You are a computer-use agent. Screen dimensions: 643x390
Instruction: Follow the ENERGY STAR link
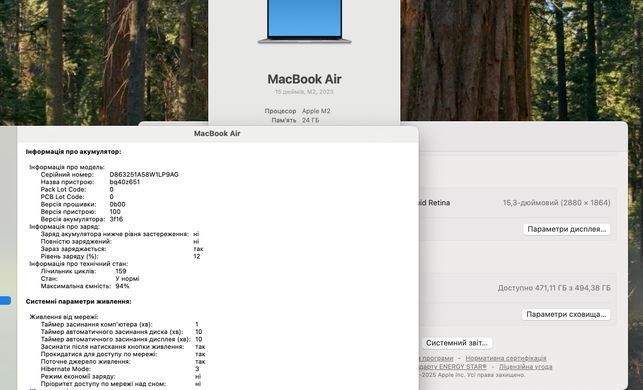point(453,367)
